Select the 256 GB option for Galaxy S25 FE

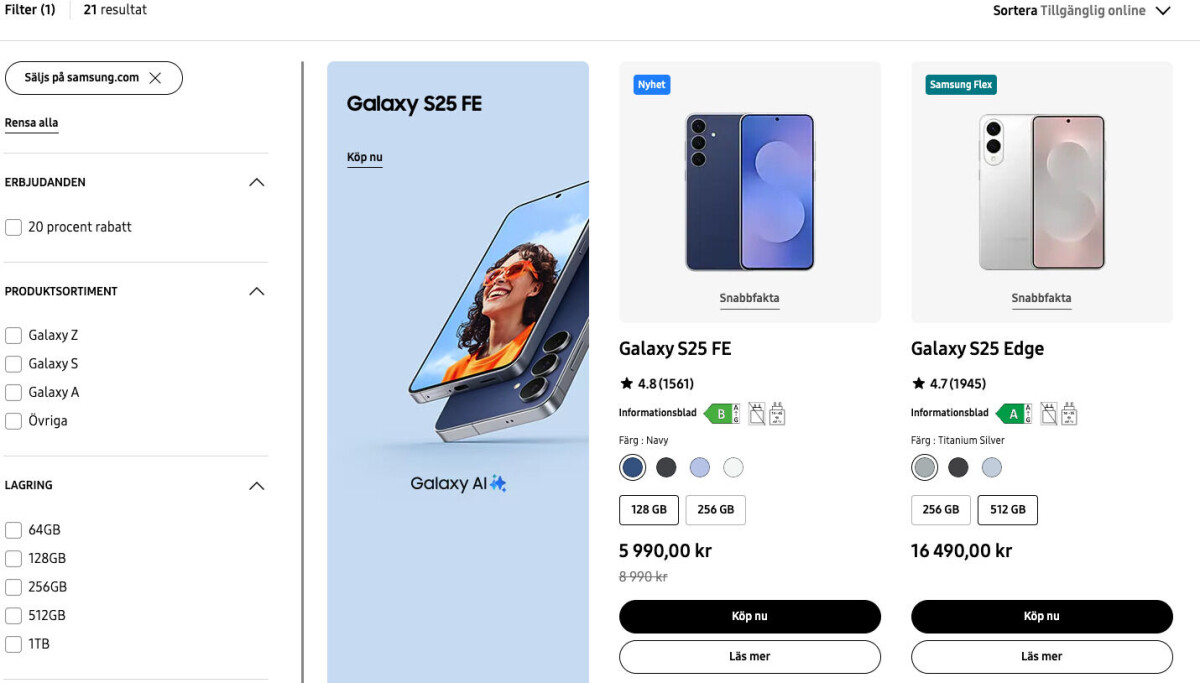(x=715, y=510)
